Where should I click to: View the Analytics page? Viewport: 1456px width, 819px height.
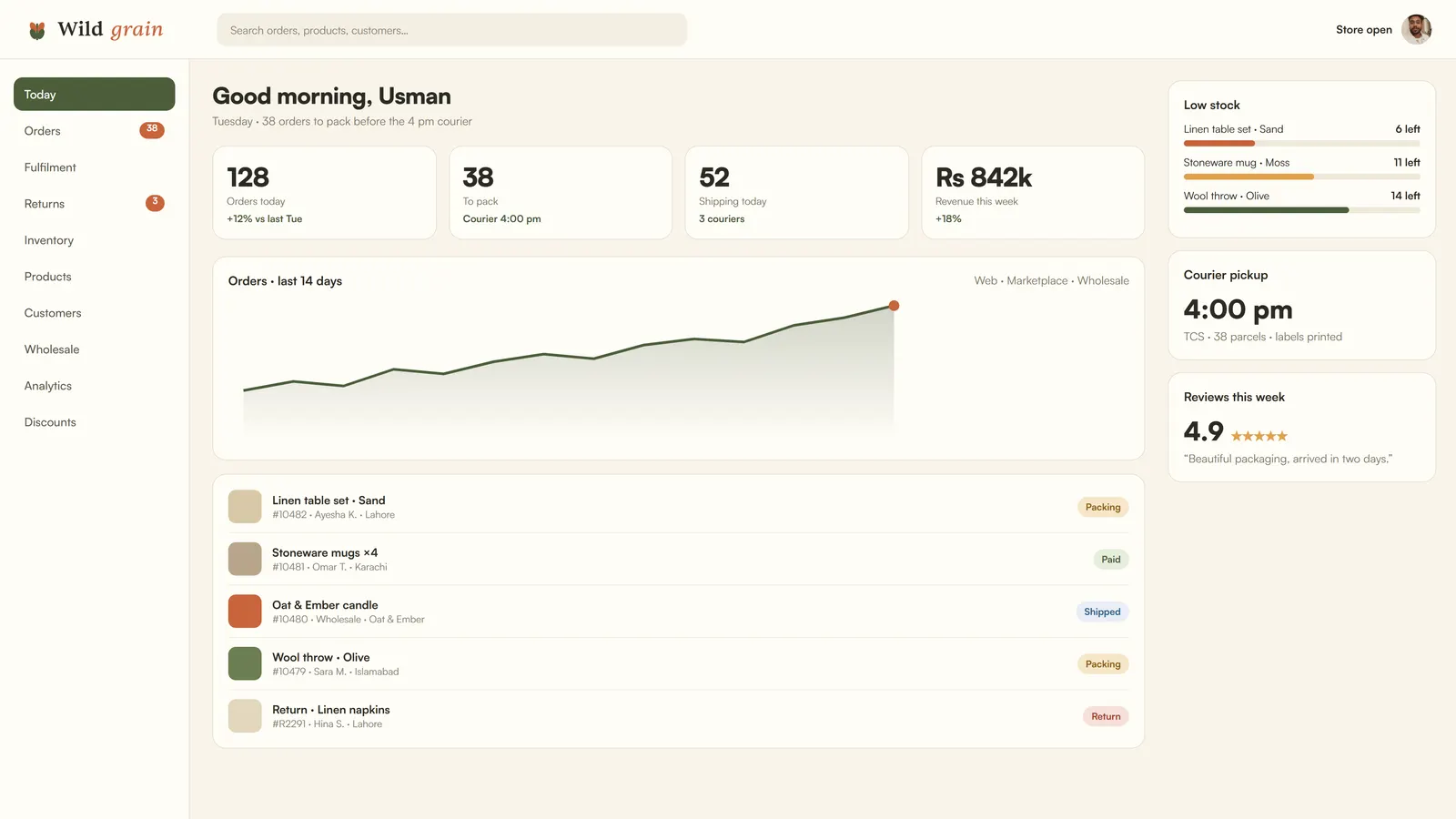pyautogui.click(x=95, y=386)
